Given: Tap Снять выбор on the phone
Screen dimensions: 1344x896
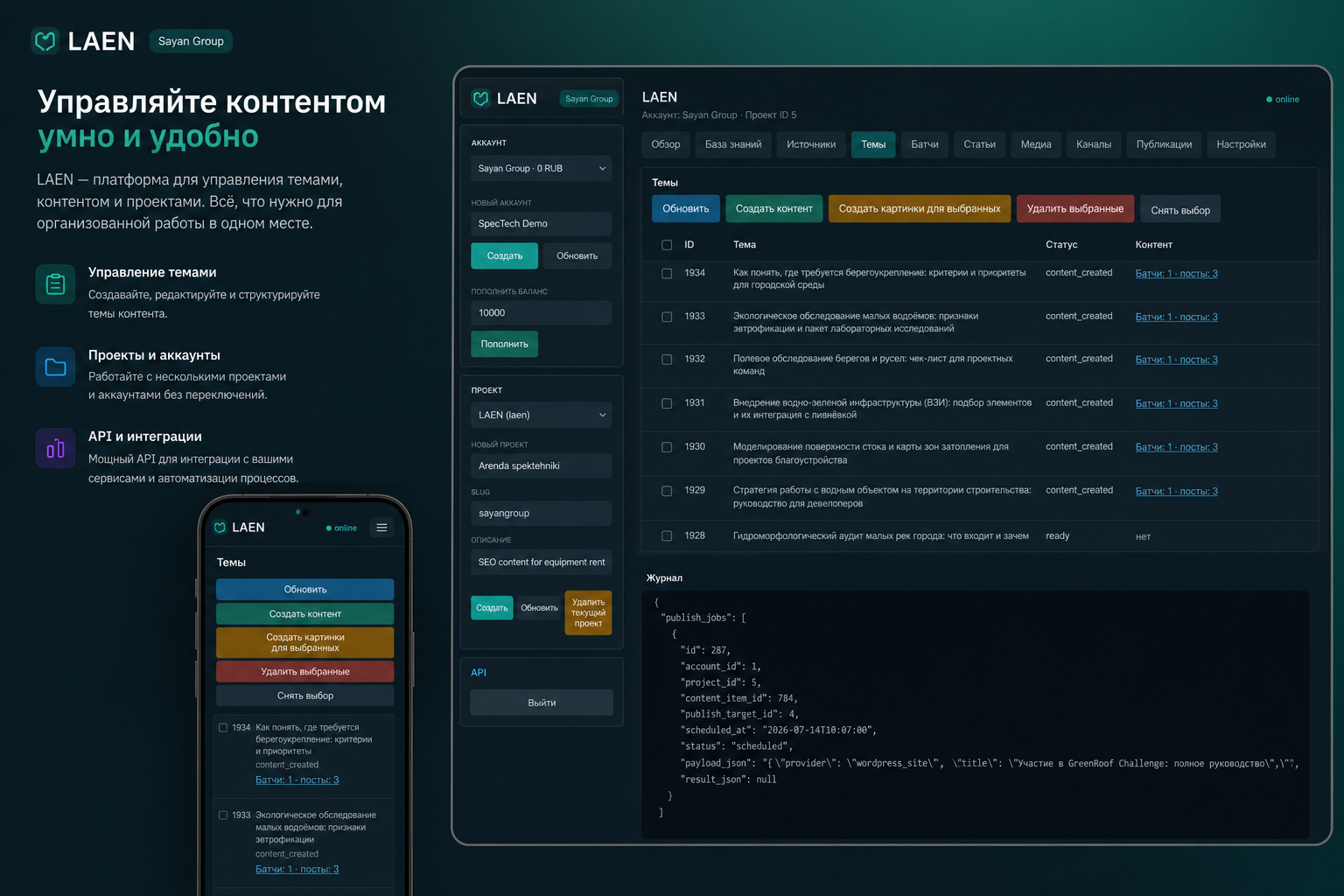Looking at the screenshot, I should point(304,696).
